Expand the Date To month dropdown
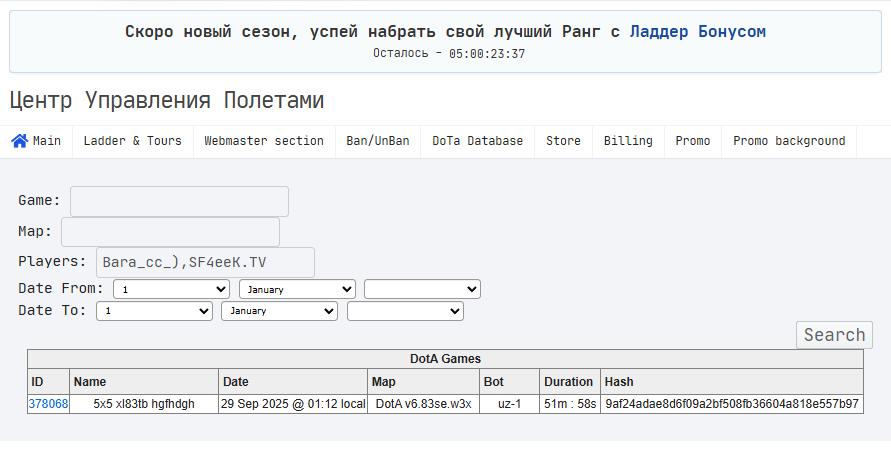This screenshot has height=463, width=891. tap(279, 311)
